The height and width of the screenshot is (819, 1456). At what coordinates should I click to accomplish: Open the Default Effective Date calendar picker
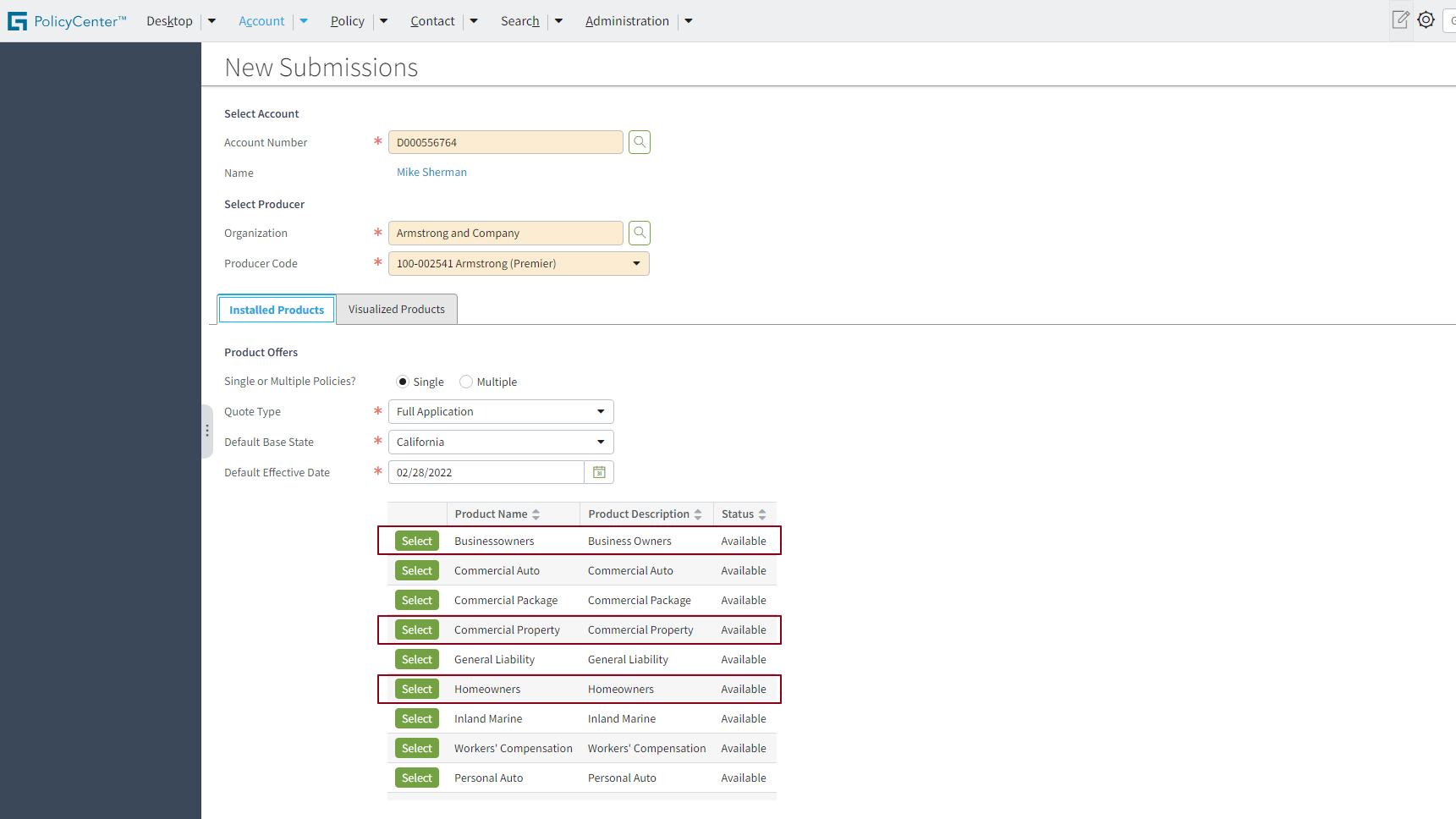click(x=599, y=472)
